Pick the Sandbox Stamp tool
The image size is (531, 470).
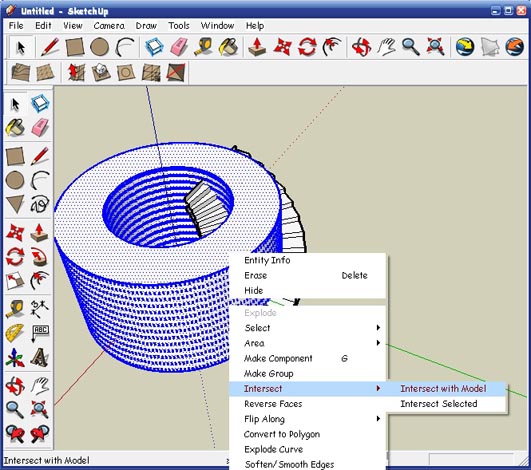(x=101, y=72)
